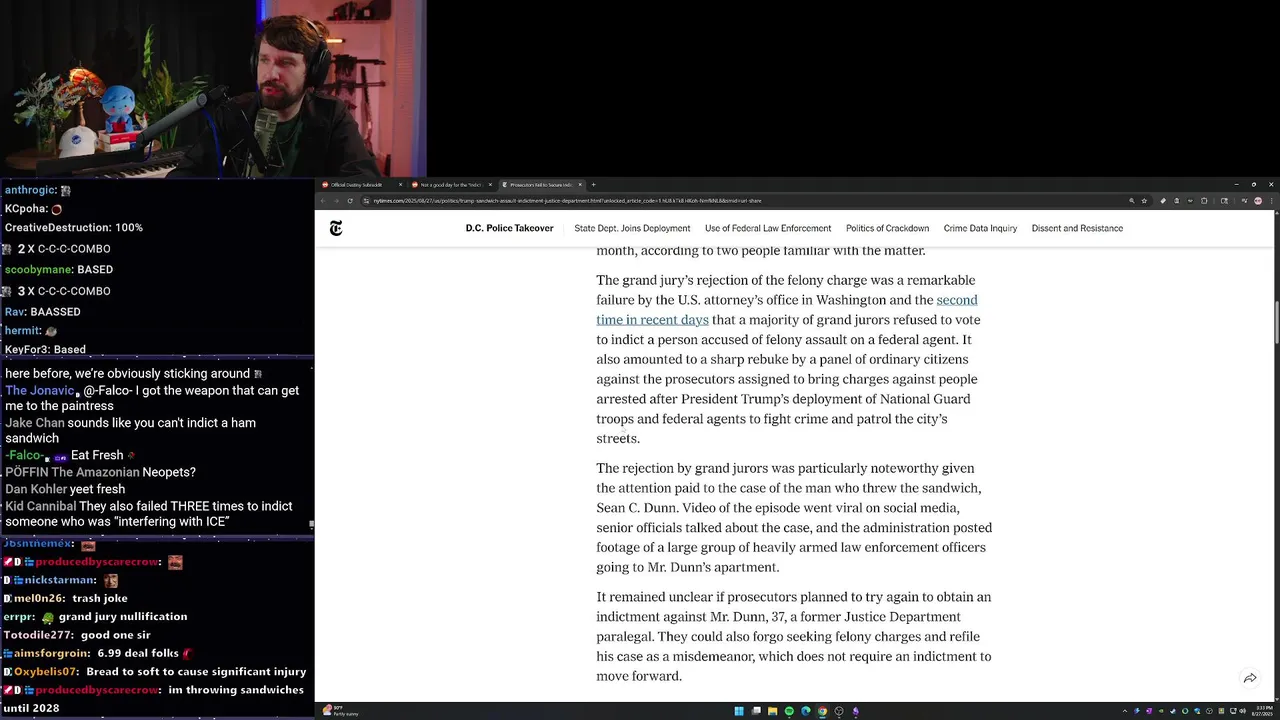Open 'Crime Data Inquiry' nav item
This screenshot has width=1280, height=720.
[x=980, y=229]
